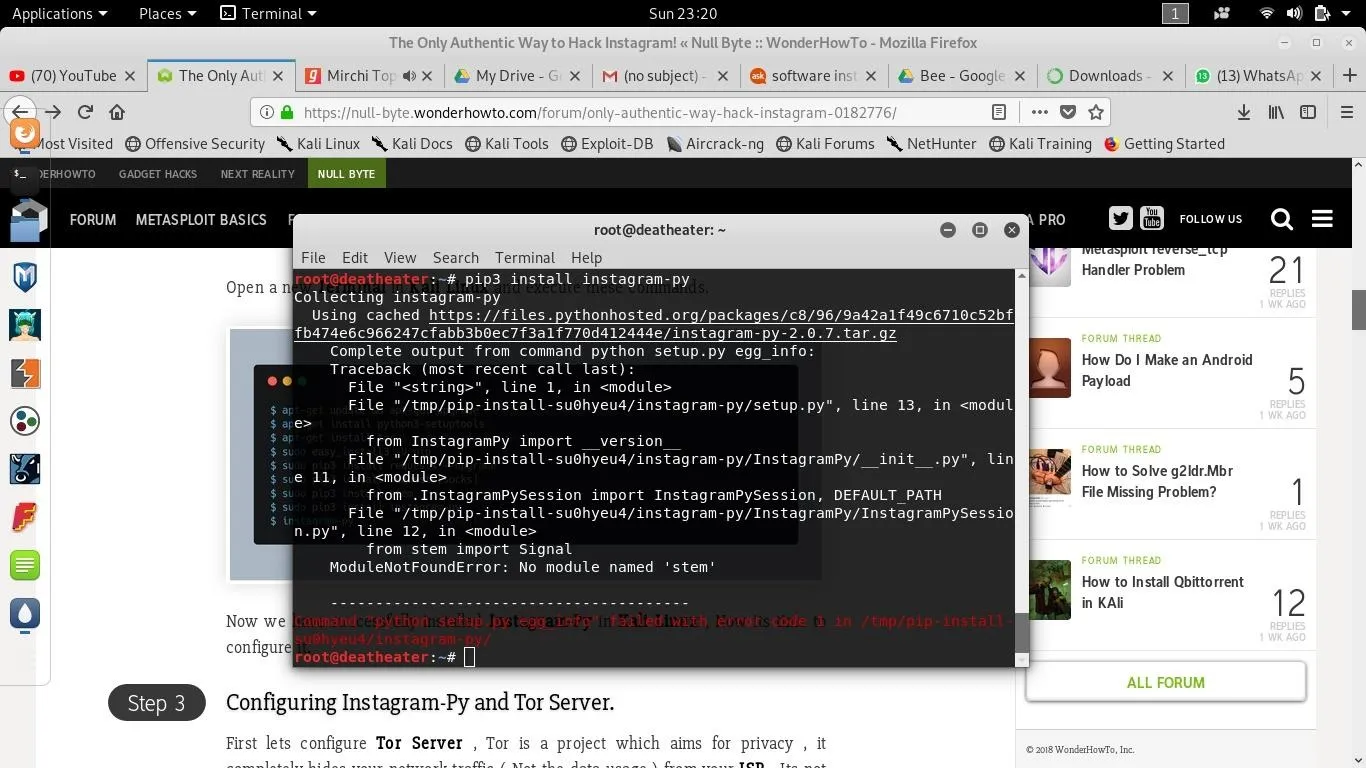The height and width of the screenshot is (768, 1366).
Task: Open Files manager in the dock
Action: point(27,221)
